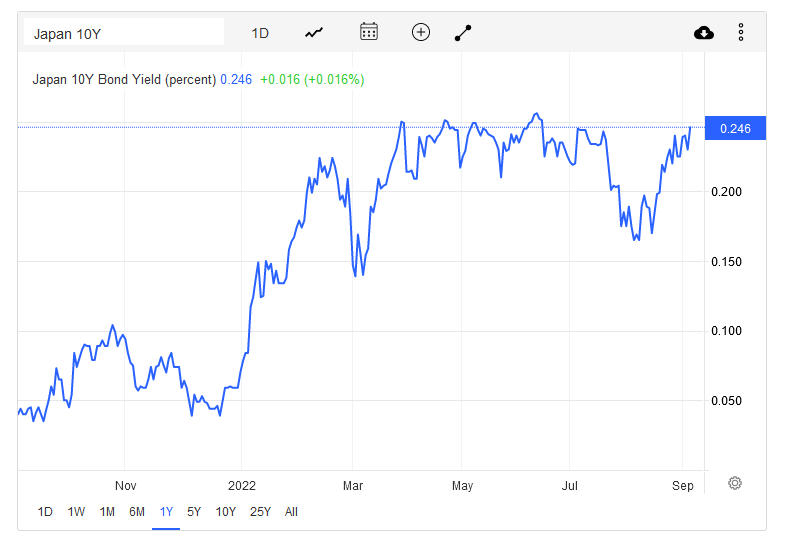
Task: Switch to the 1M time range
Action: pos(107,512)
